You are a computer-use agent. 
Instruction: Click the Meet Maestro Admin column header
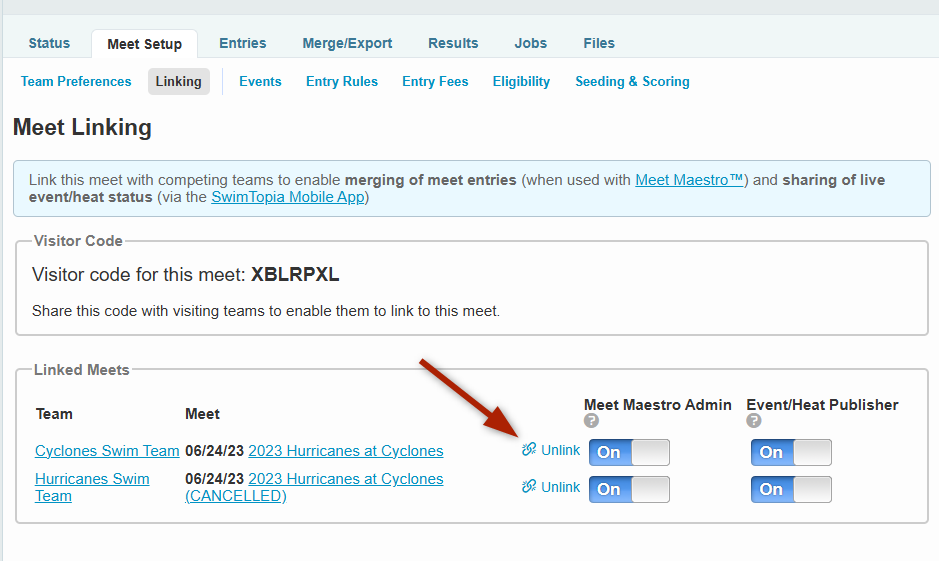tap(658, 405)
